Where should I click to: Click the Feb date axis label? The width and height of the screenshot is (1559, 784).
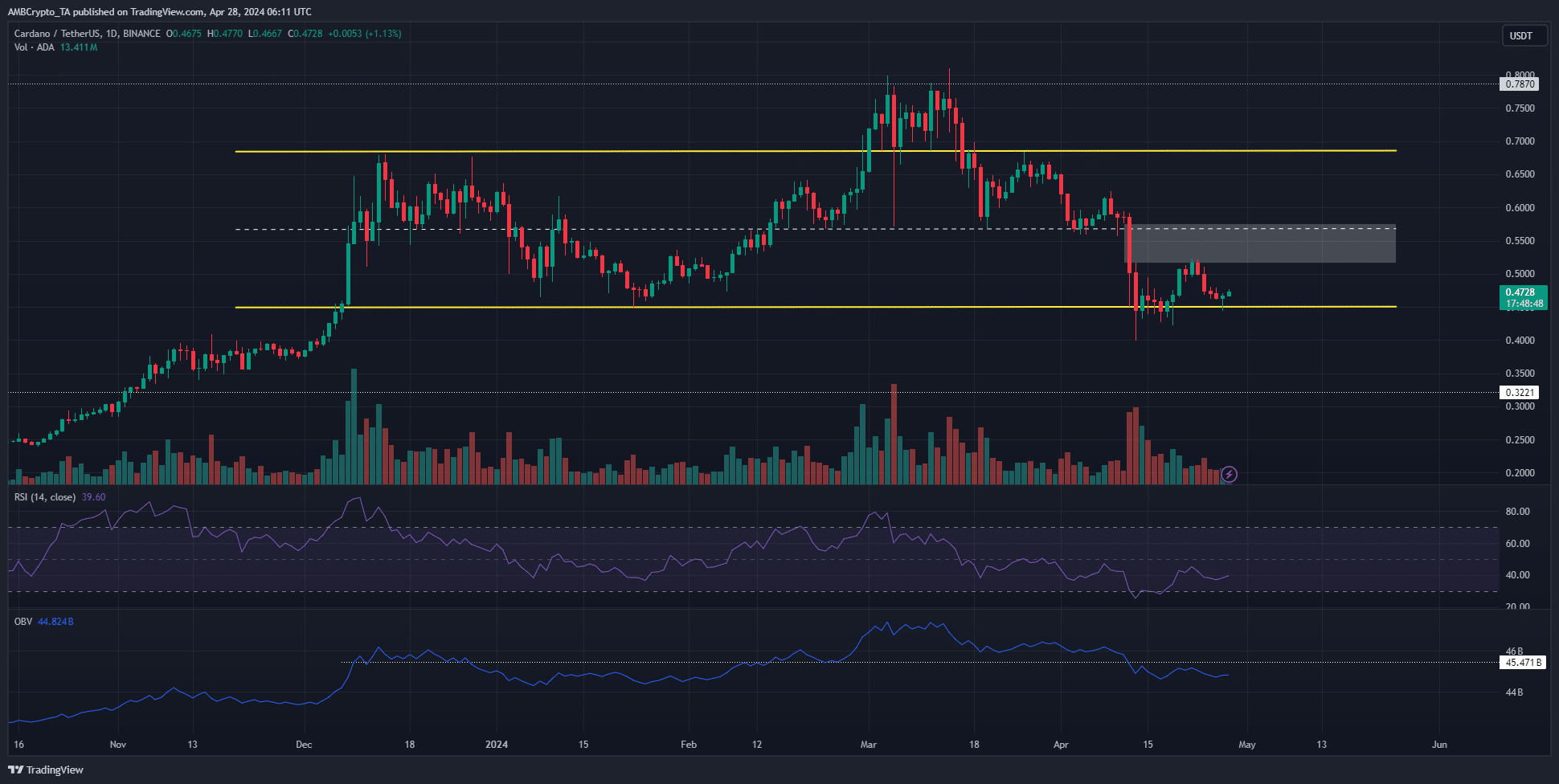pos(689,745)
